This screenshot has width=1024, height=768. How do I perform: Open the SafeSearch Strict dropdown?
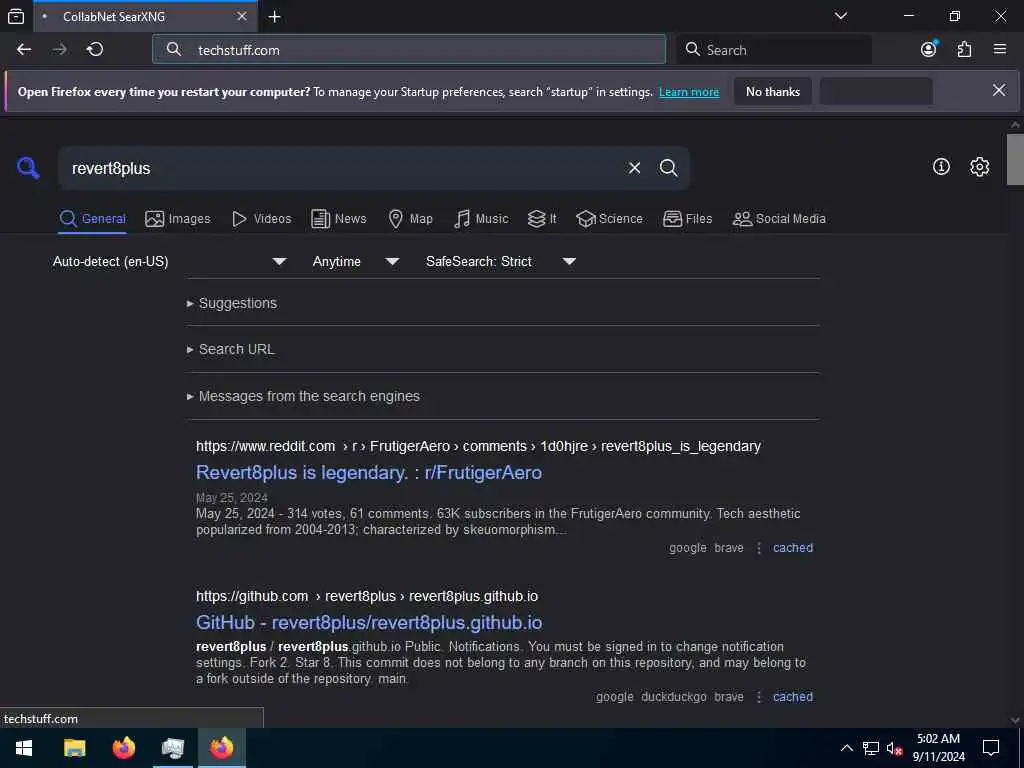[501, 261]
